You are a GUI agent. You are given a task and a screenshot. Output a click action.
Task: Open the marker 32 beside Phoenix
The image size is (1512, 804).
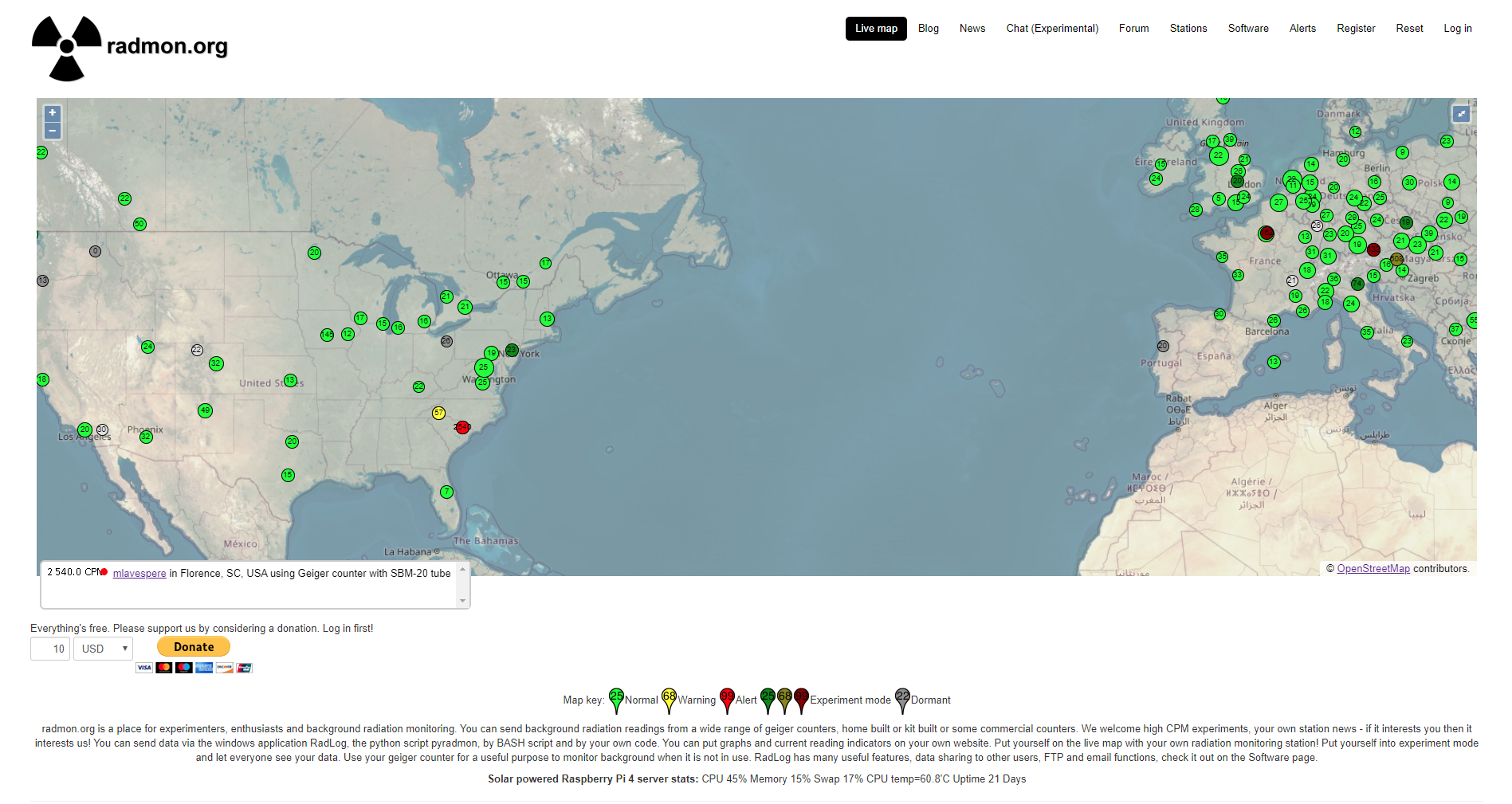(x=146, y=437)
